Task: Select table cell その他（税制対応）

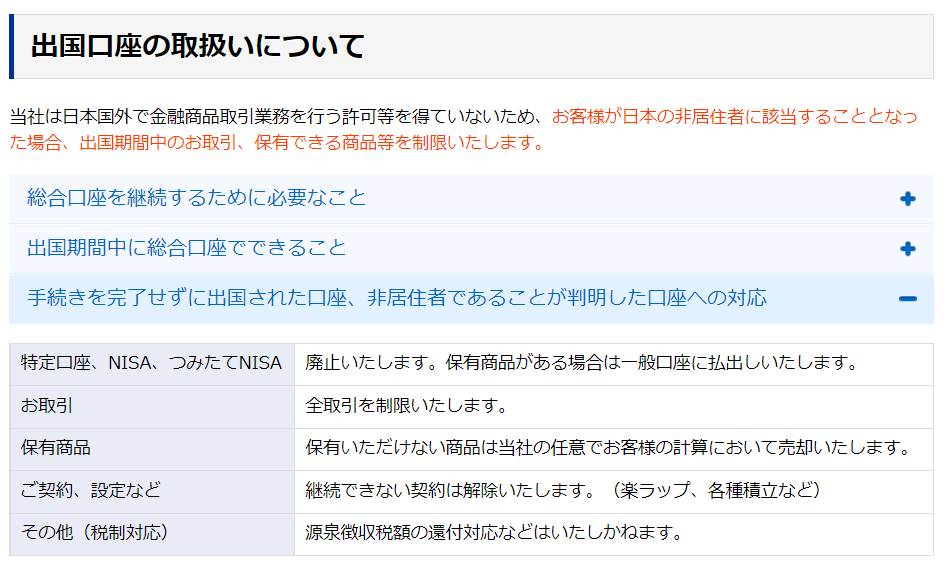Action: (152, 534)
